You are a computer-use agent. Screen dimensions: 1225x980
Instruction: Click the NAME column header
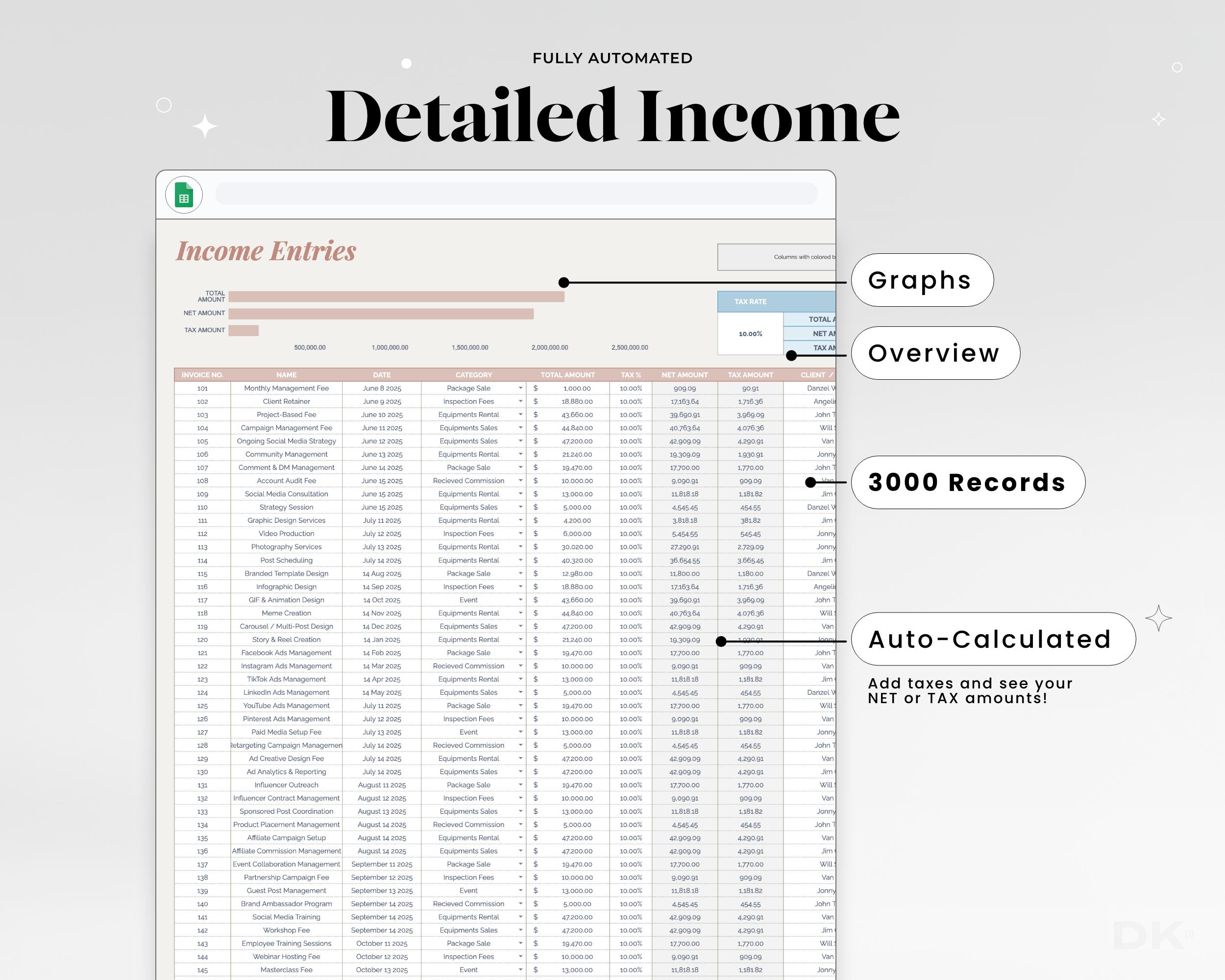pyautogui.click(x=286, y=375)
